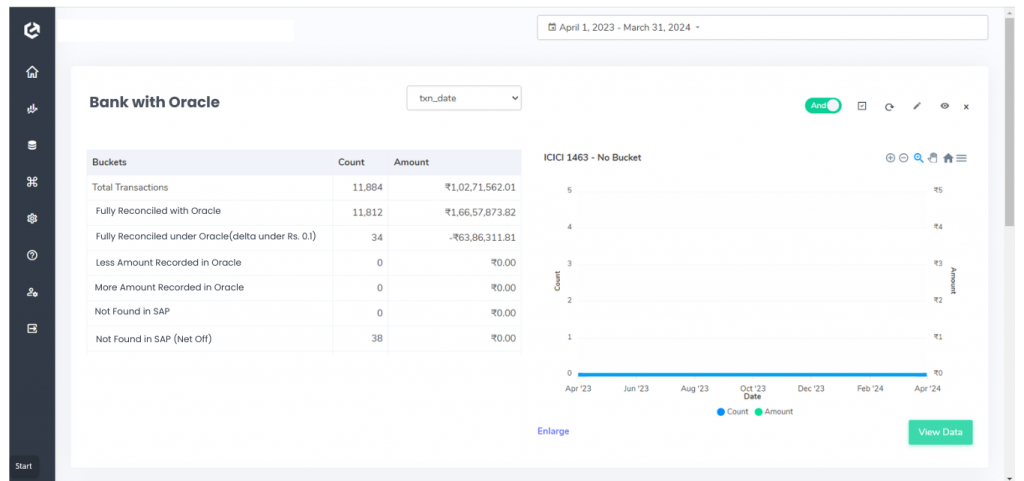1024x481 pixels.
Task: Select the Fully Reconciled with Oracle row
Action: (x=304, y=212)
